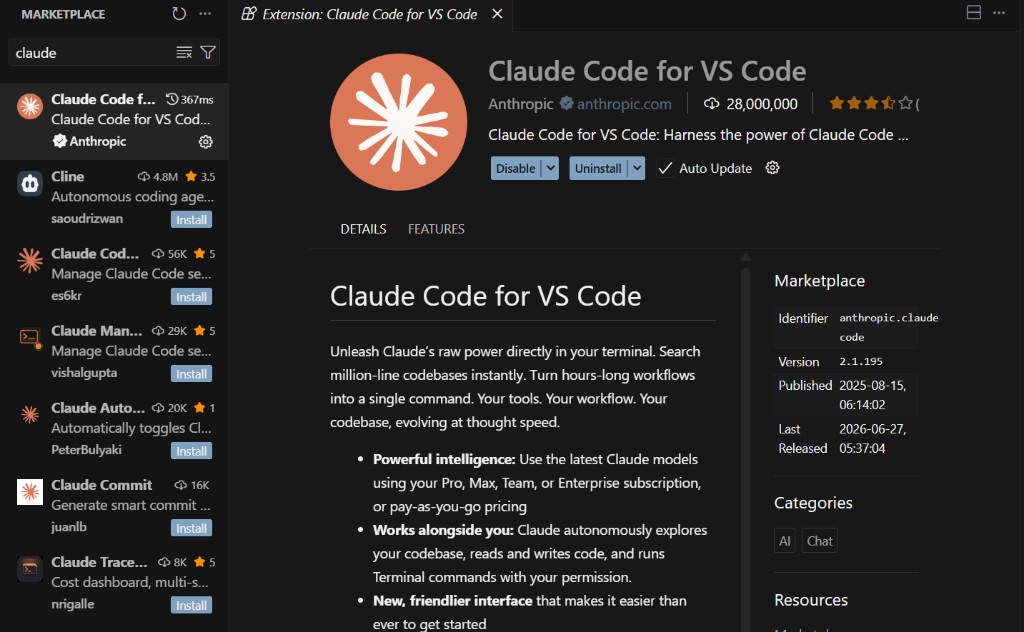
Task: Click the Claude Commit extension icon
Action: (x=29, y=492)
